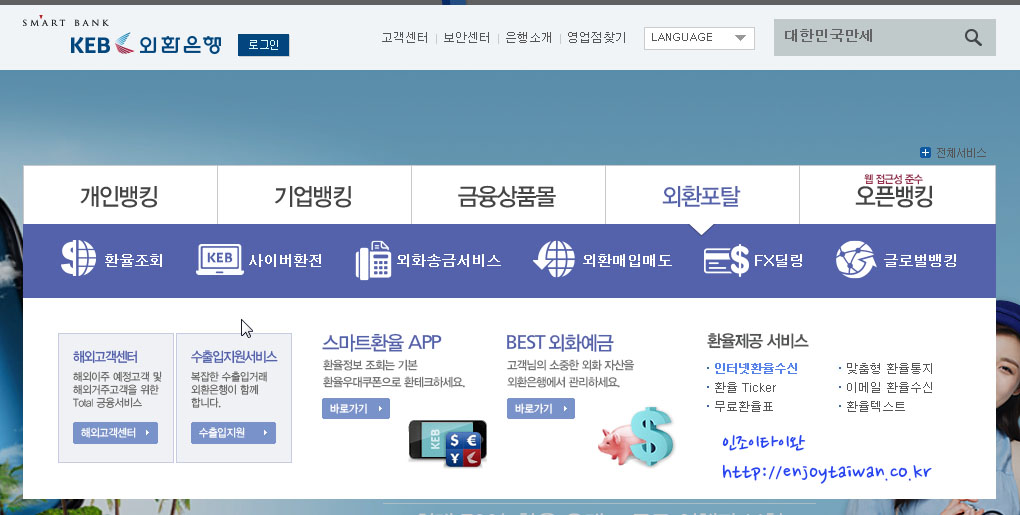
Task: Click the search magnifier icon
Action: coord(973,37)
